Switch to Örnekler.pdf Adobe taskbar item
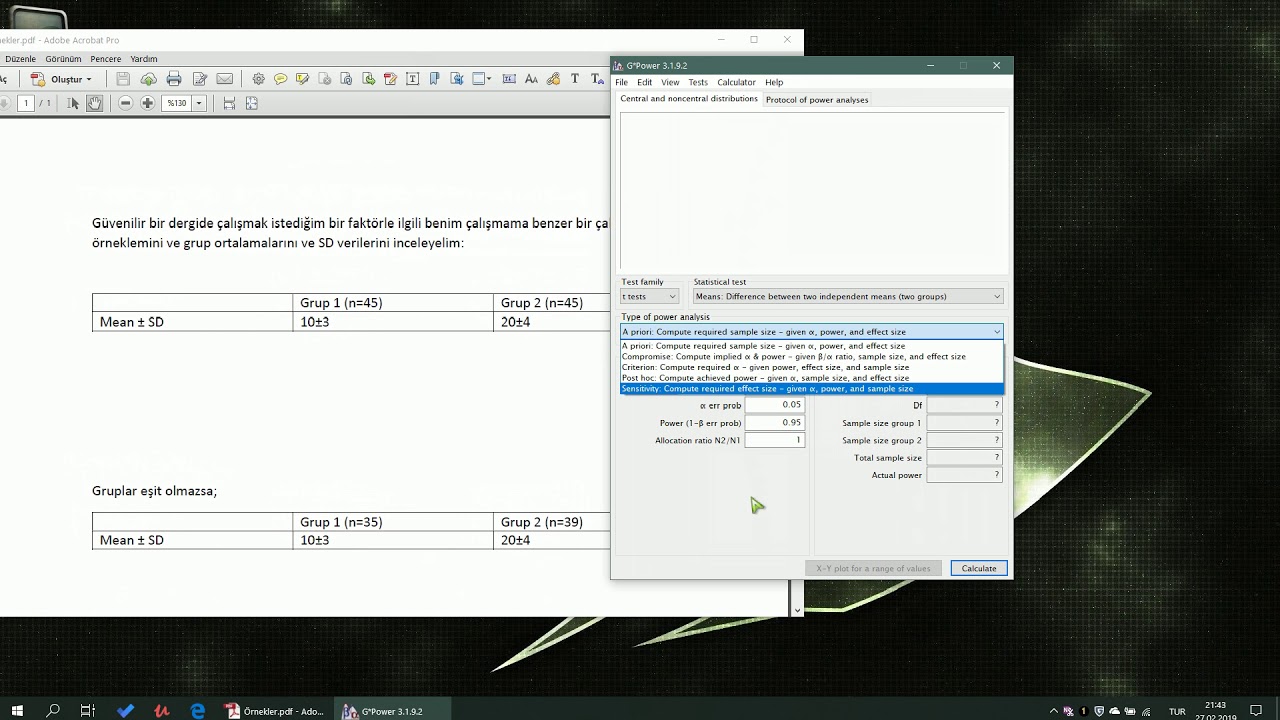The image size is (1280, 720). pyautogui.click(x=275, y=711)
